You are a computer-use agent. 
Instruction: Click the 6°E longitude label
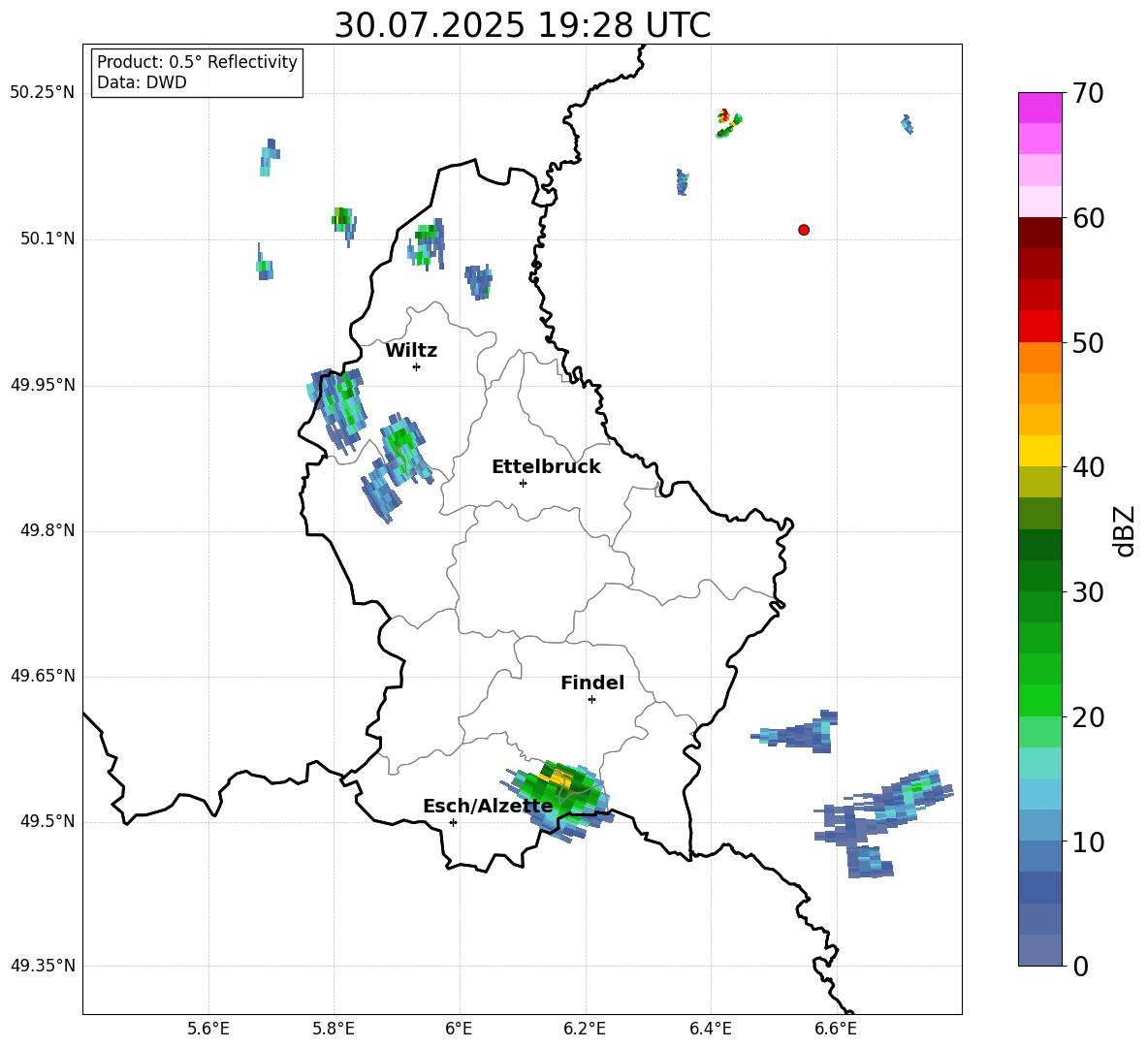pyautogui.click(x=459, y=1029)
